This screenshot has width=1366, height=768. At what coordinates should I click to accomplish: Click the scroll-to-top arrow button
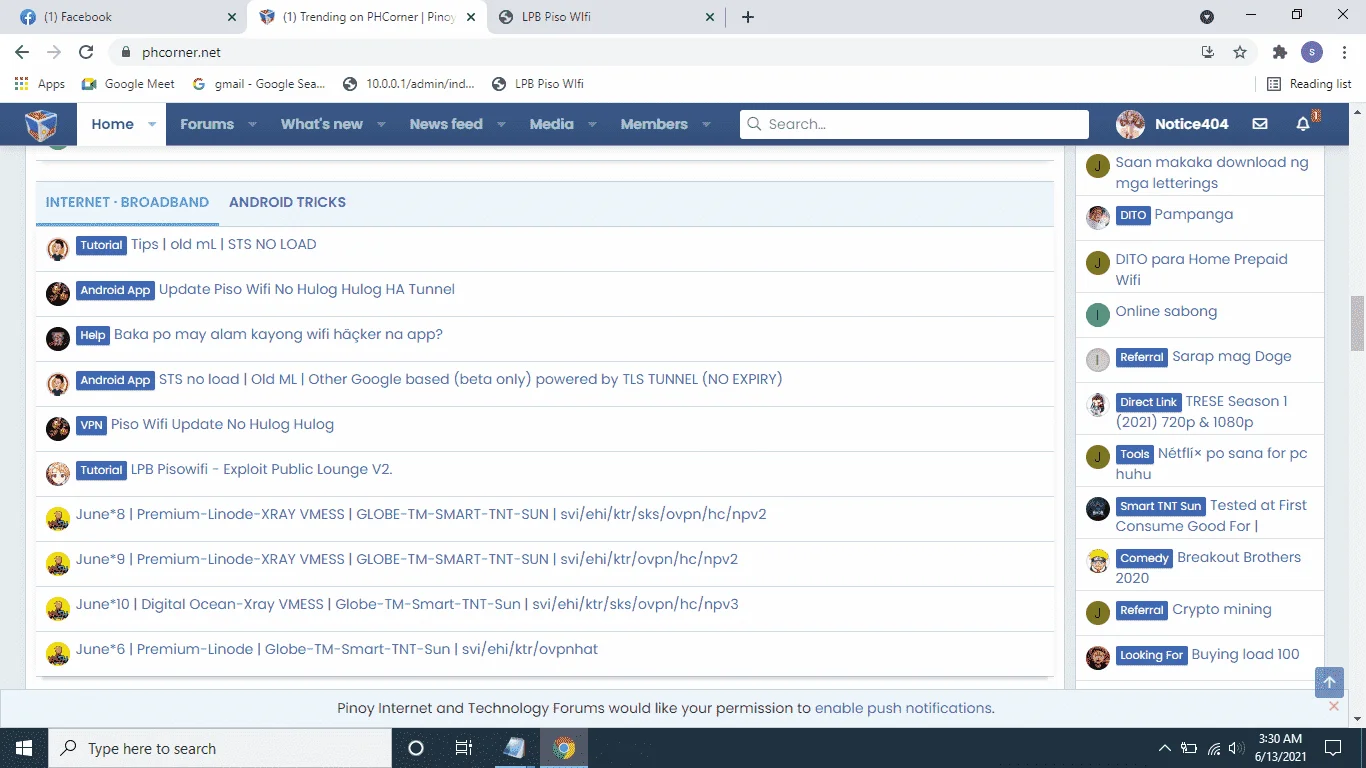tap(1329, 682)
